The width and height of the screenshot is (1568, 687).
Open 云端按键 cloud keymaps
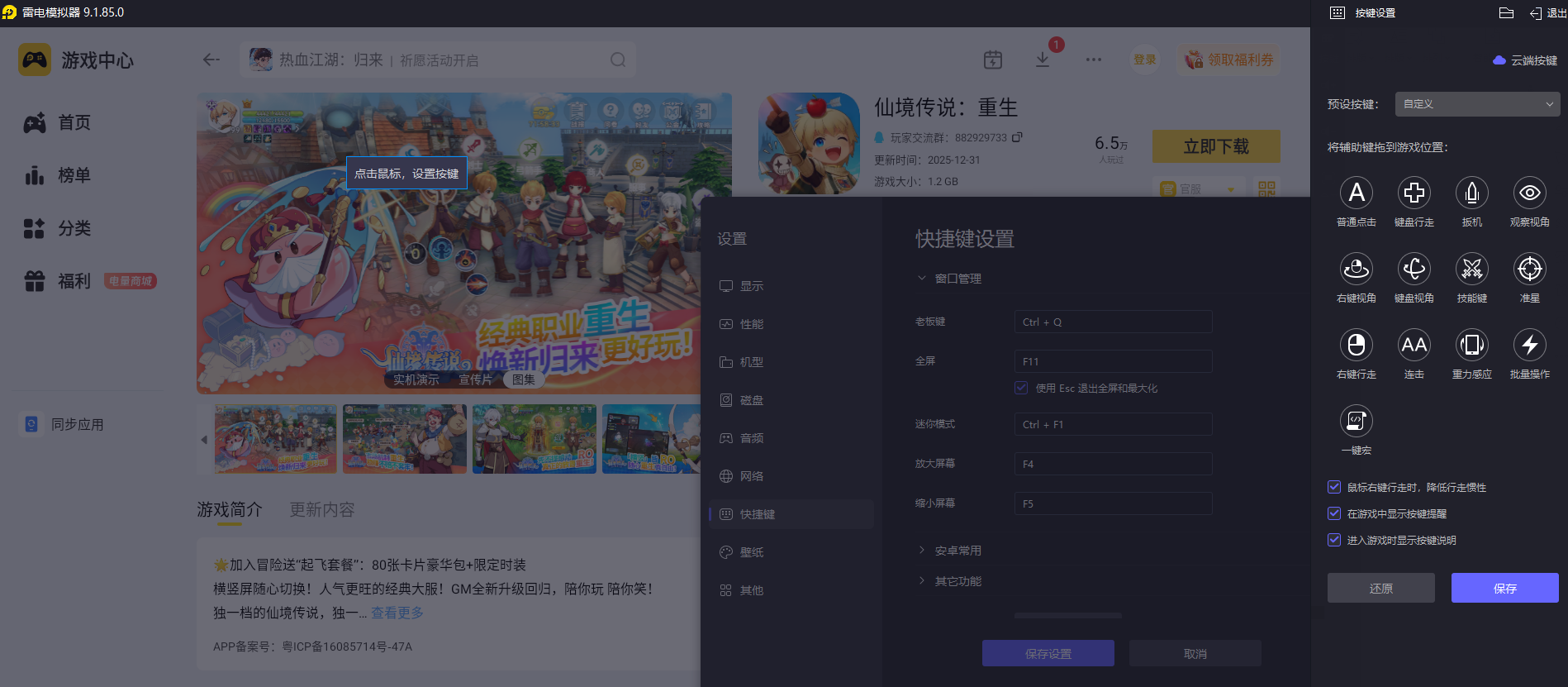click(1525, 60)
